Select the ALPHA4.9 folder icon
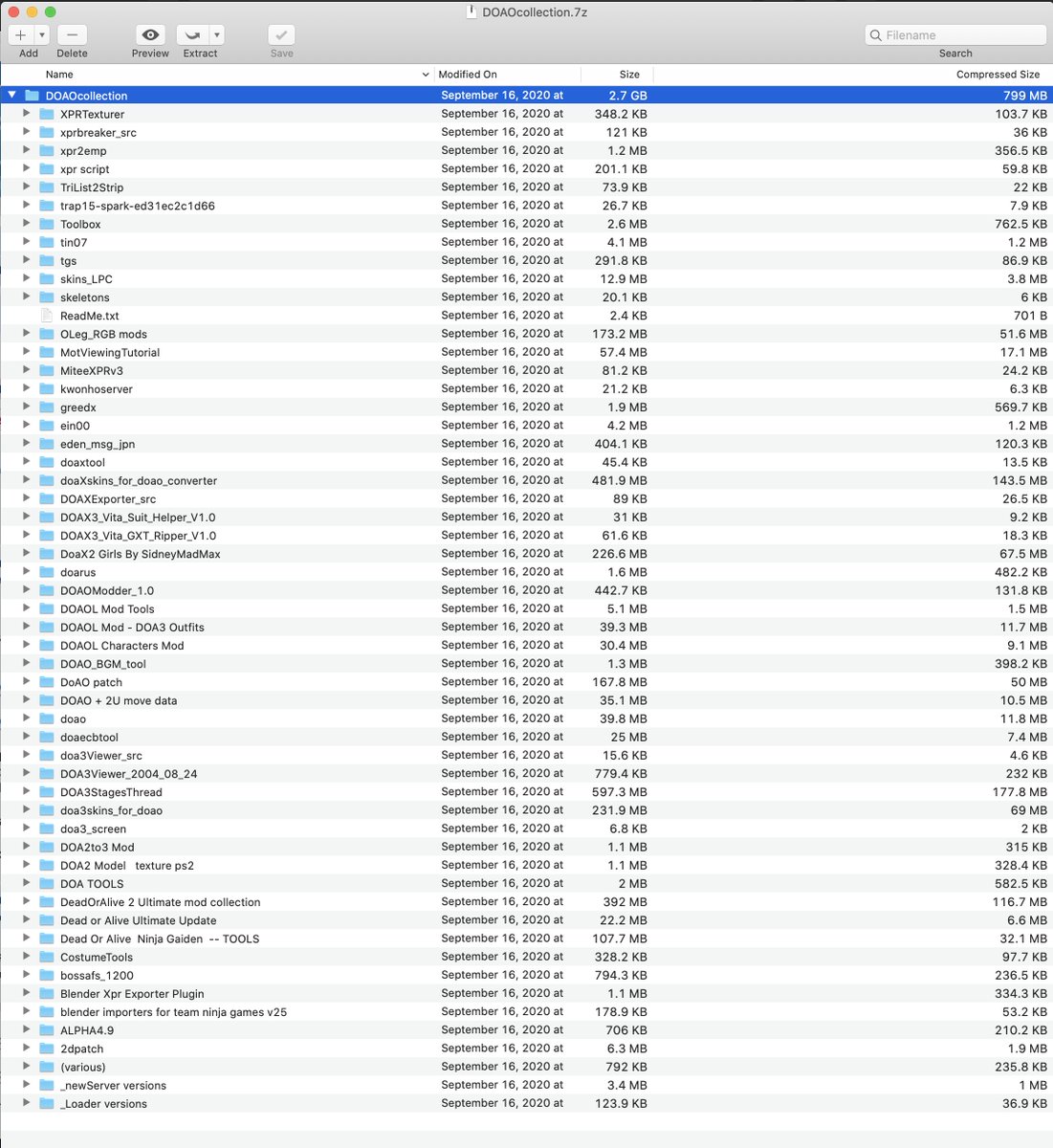Image resolution: width=1053 pixels, height=1148 pixels. [47, 1030]
